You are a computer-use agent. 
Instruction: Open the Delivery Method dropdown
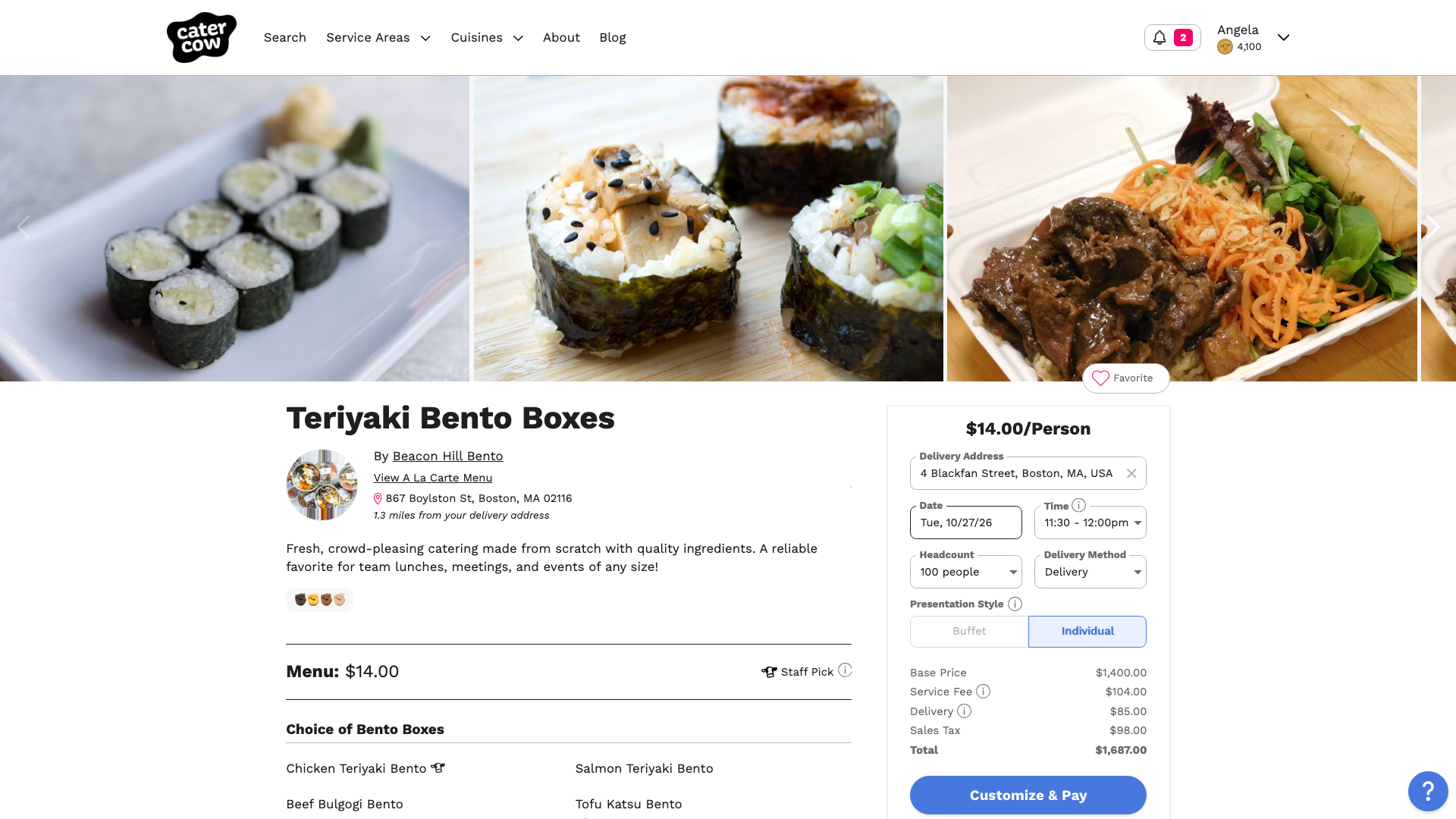click(x=1090, y=572)
